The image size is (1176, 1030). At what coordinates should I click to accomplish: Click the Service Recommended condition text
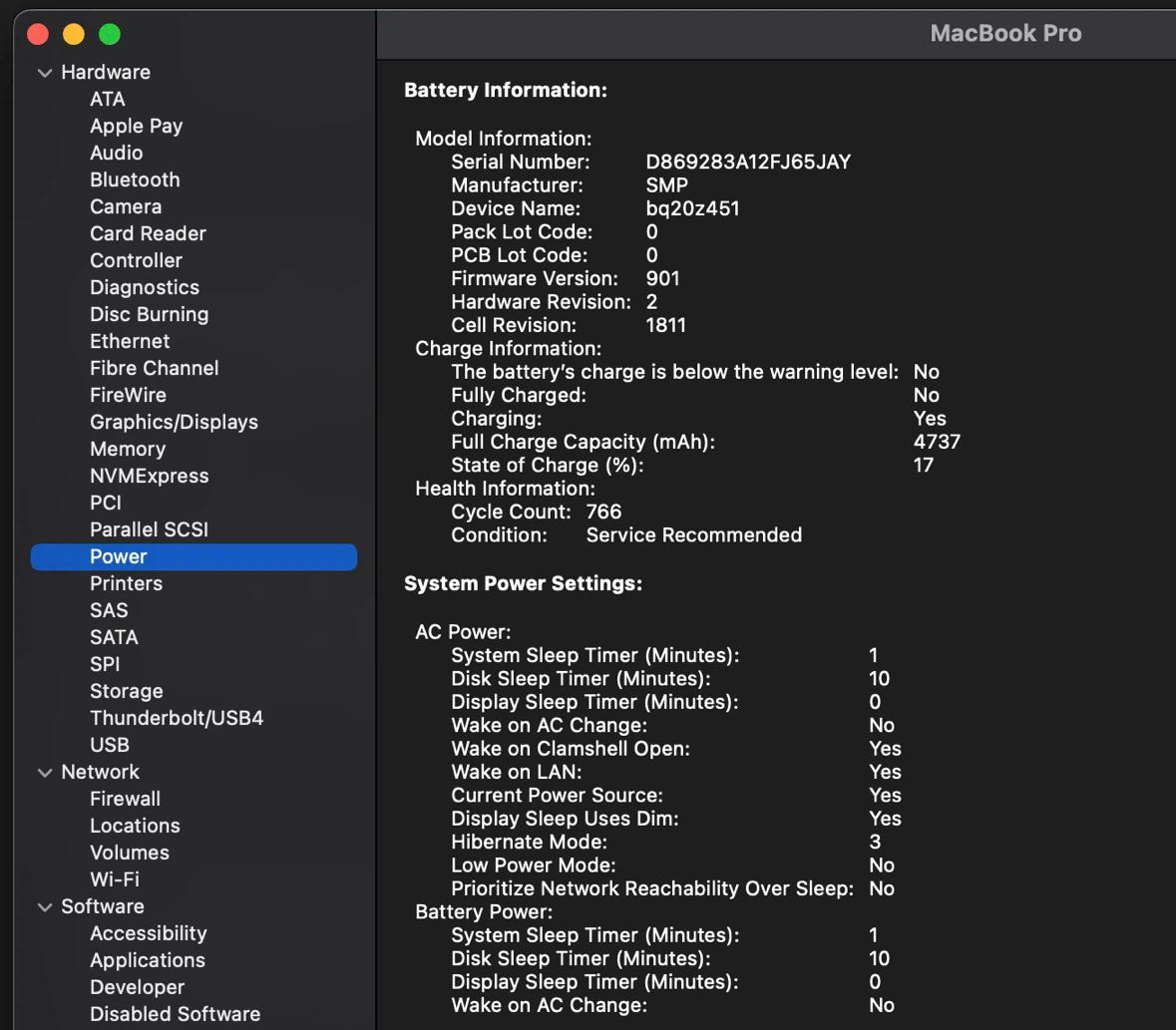[694, 535]
